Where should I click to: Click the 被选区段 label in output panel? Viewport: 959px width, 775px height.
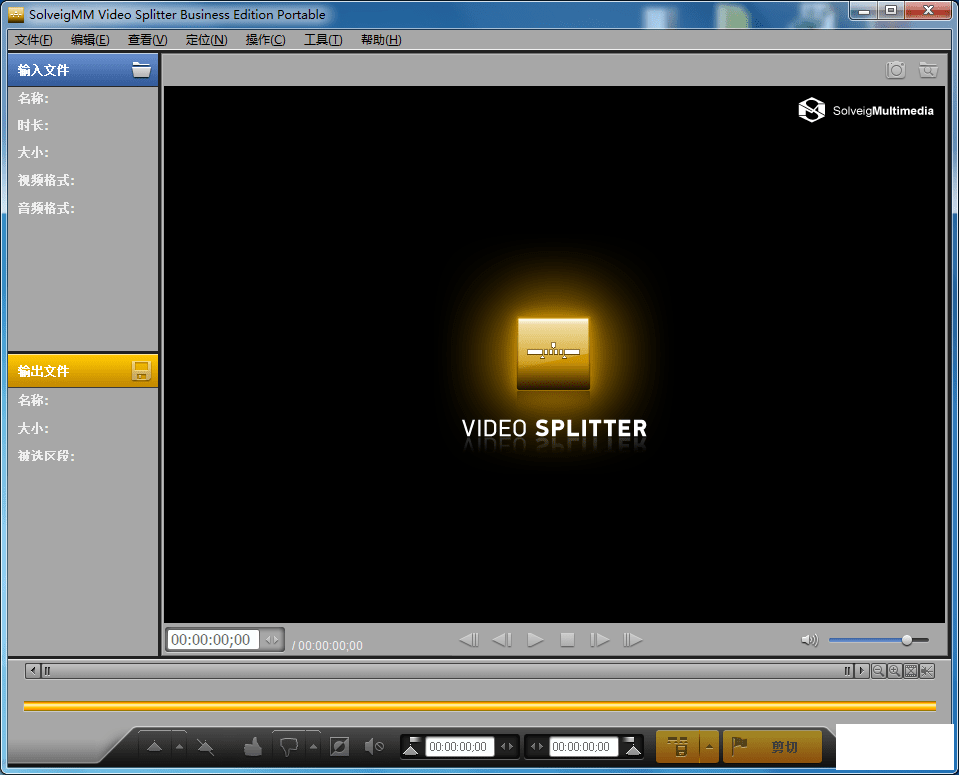coord(46,456)
